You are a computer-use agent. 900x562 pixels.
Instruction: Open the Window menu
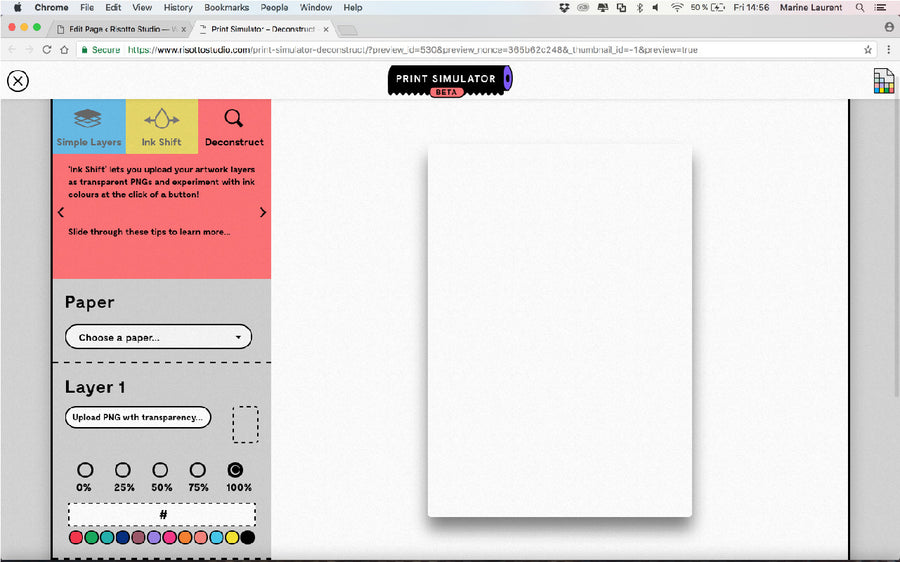click(x=316, y=7)
